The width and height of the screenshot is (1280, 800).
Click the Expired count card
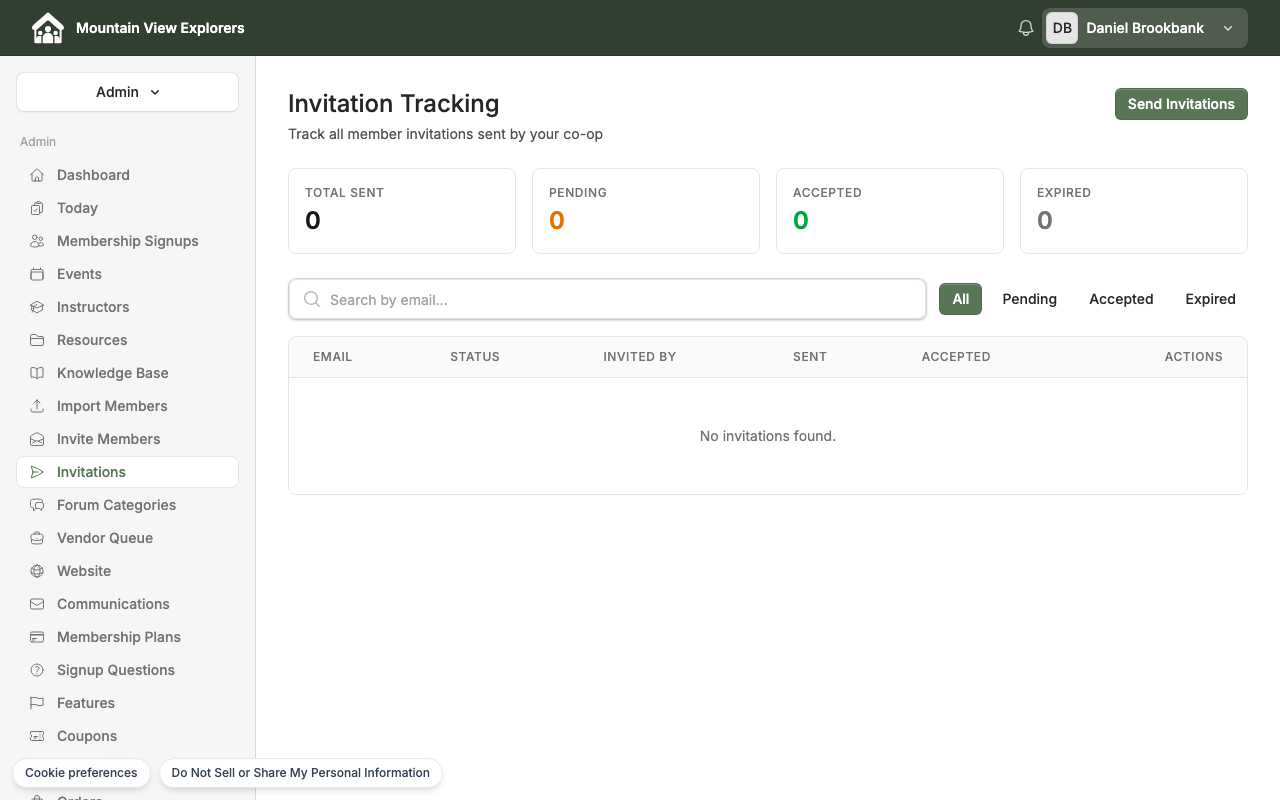(x=1134, y=211)
